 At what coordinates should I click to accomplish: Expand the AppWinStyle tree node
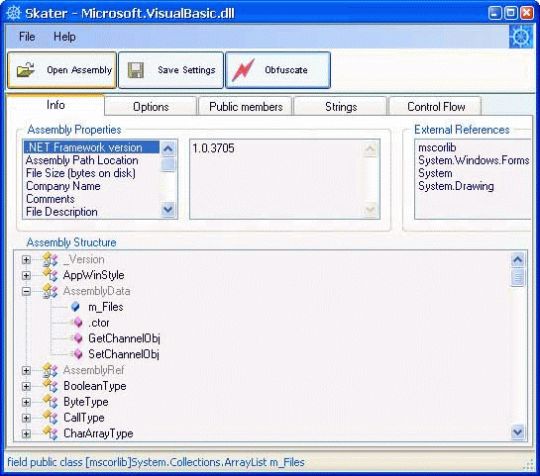26,275
